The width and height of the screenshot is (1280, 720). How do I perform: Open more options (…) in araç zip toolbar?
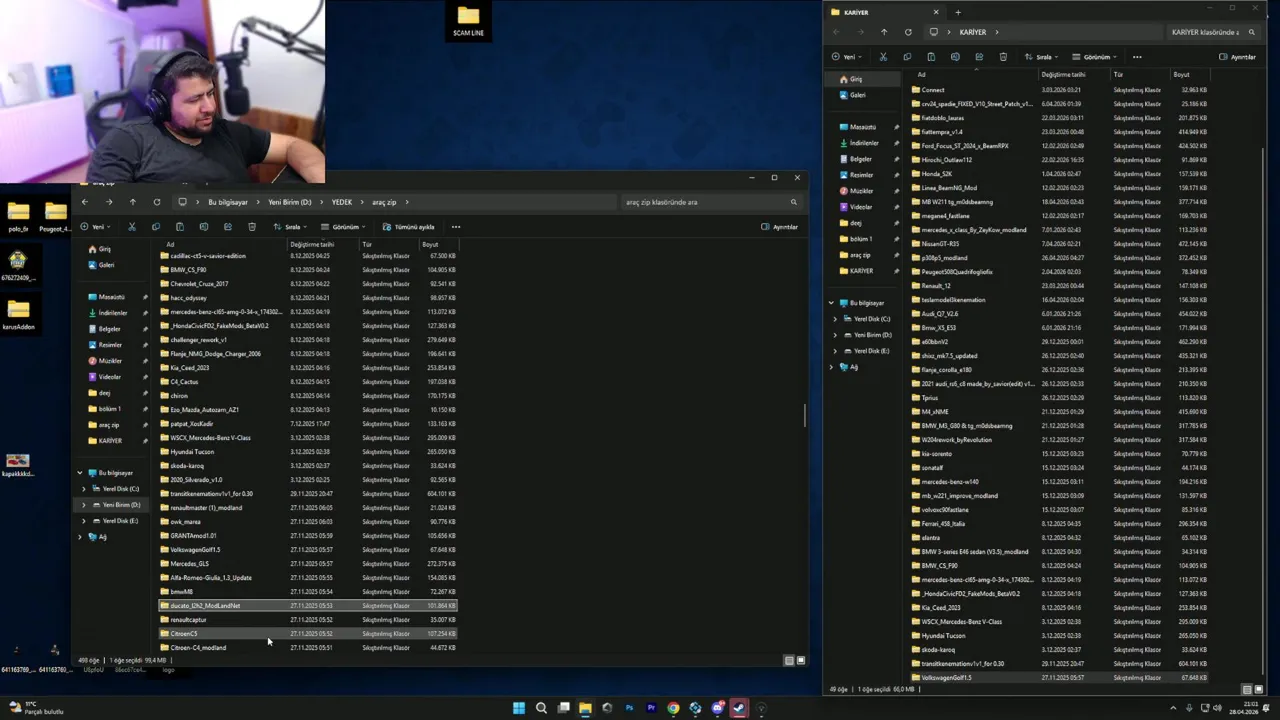(455, 227)
